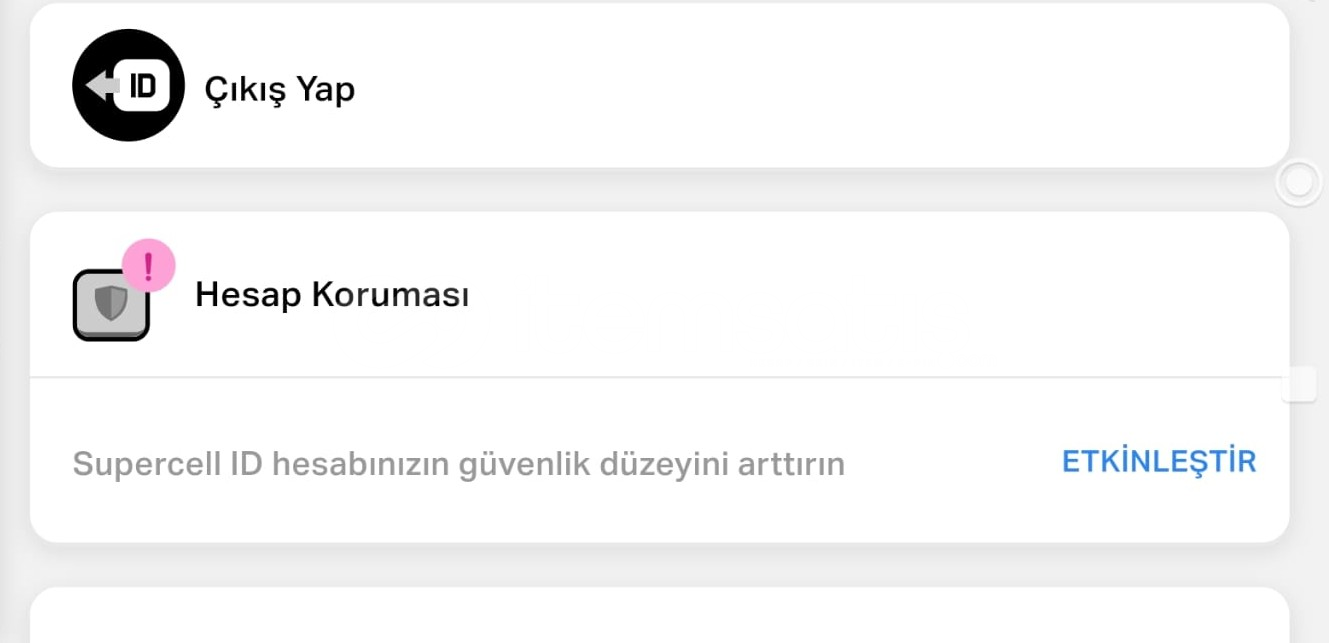Click the gray shield account protection icon
1329x643 pixels.
coord(111,305)
